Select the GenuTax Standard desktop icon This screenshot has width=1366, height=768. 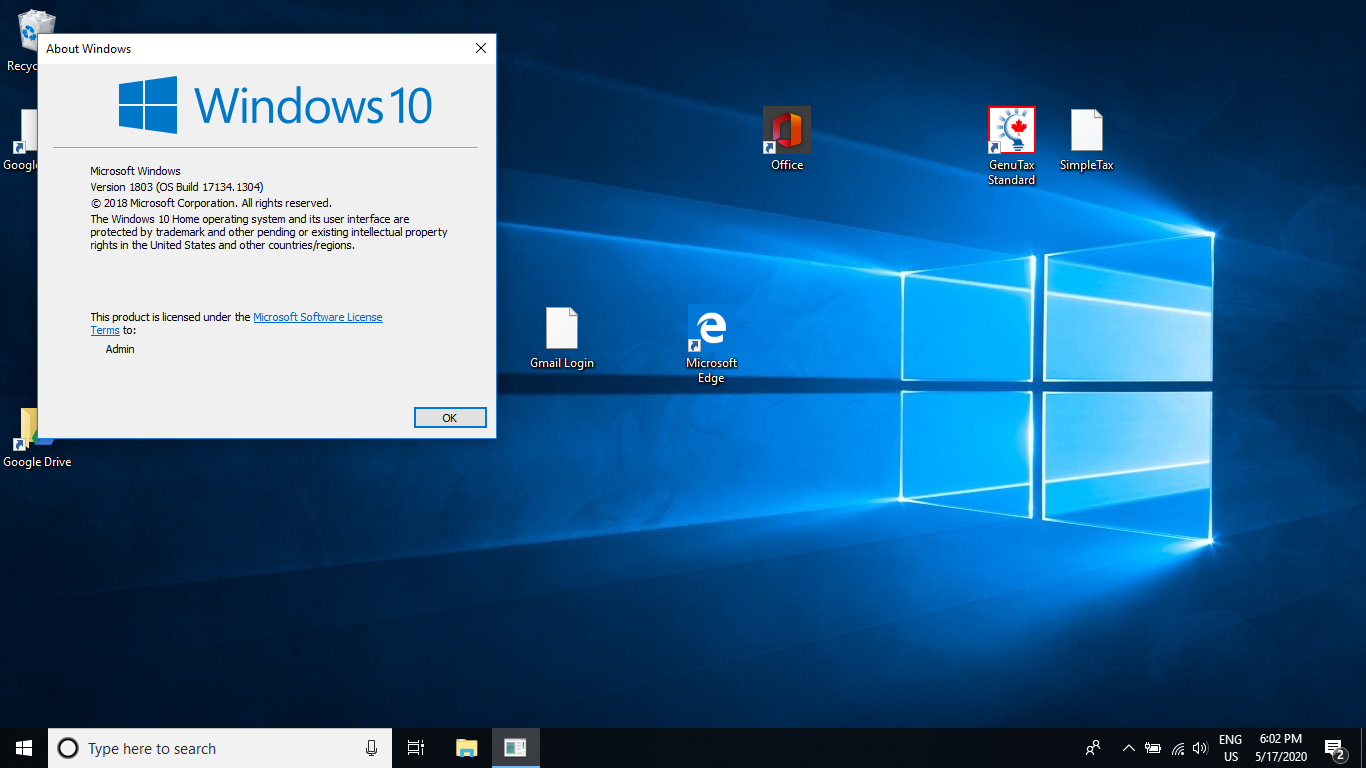[1011, 146]
